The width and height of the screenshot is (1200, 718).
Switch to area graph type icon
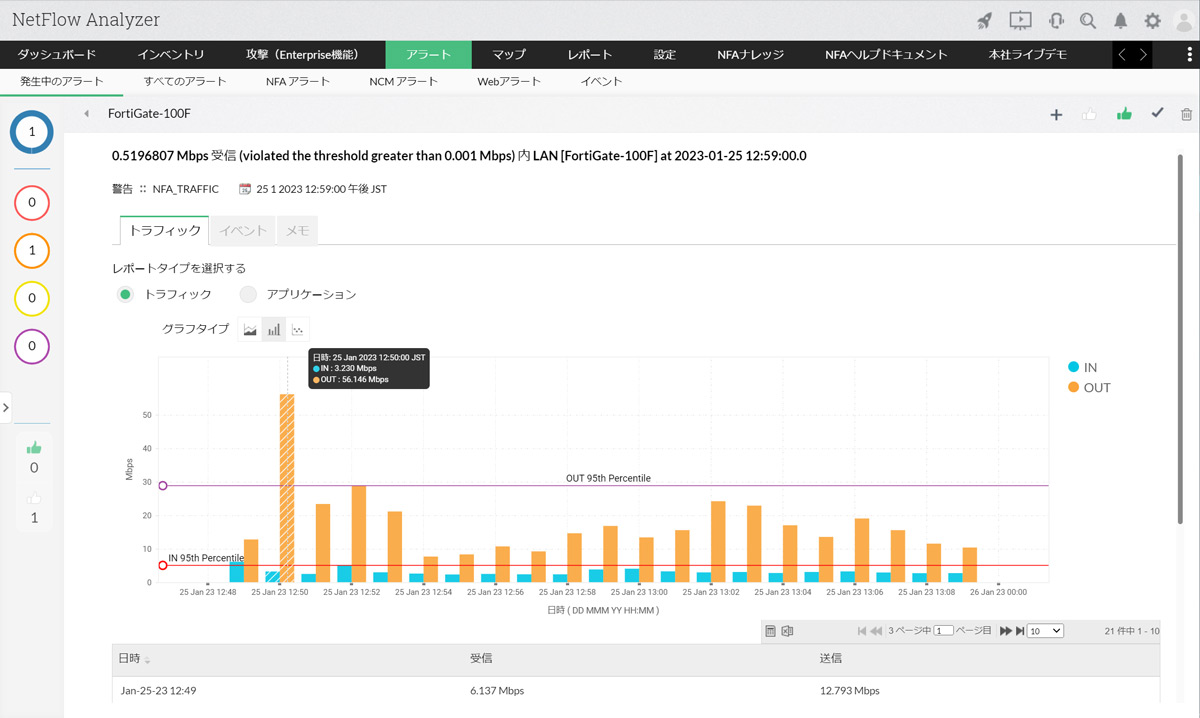coord(250,329)
